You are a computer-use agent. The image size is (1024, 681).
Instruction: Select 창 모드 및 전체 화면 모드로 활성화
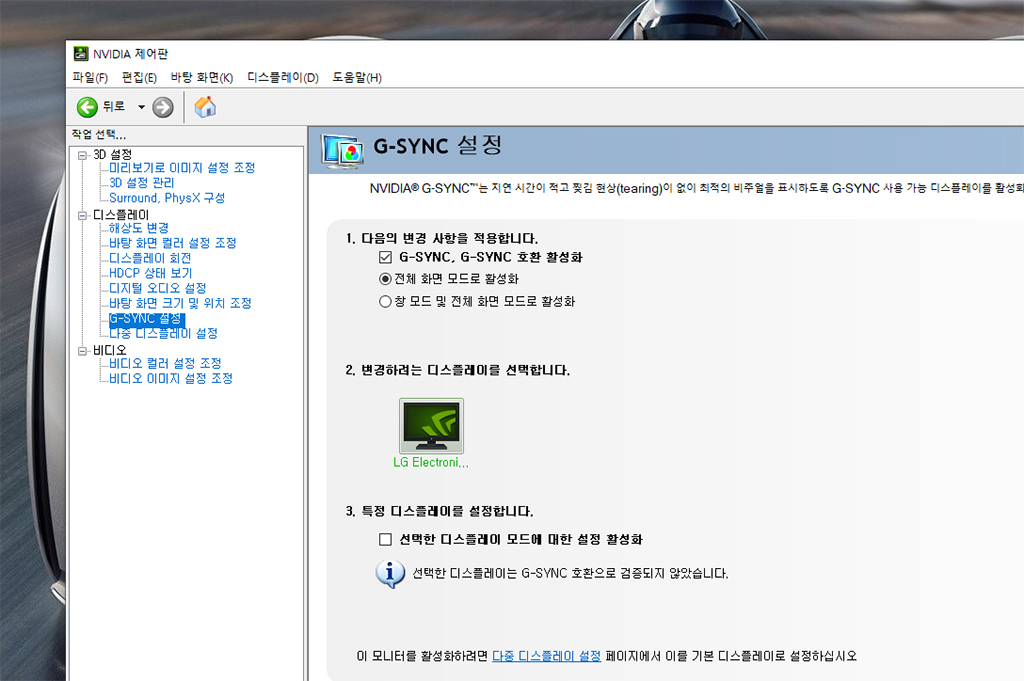coord(385,302)
